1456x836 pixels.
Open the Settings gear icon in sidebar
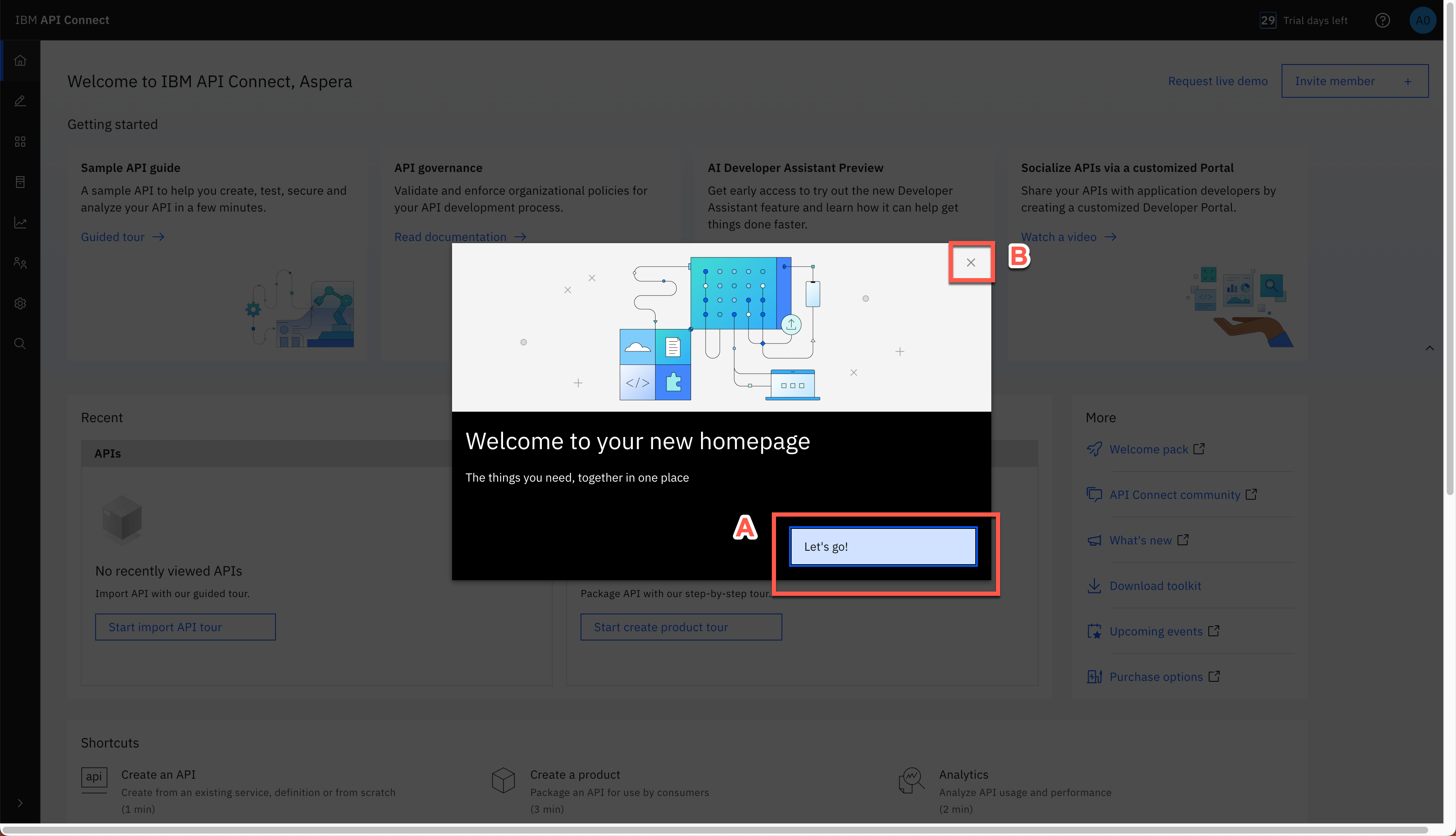[20, 303]
